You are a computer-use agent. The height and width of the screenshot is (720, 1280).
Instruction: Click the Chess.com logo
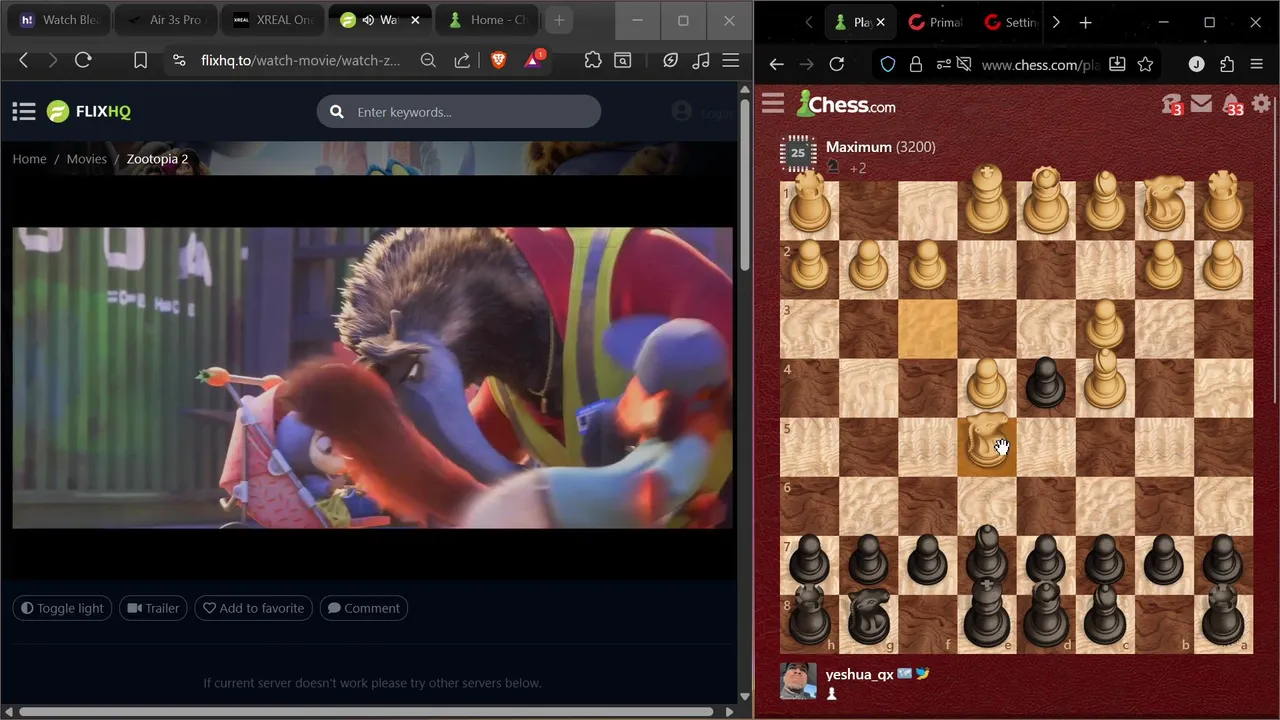click(846, 104)
